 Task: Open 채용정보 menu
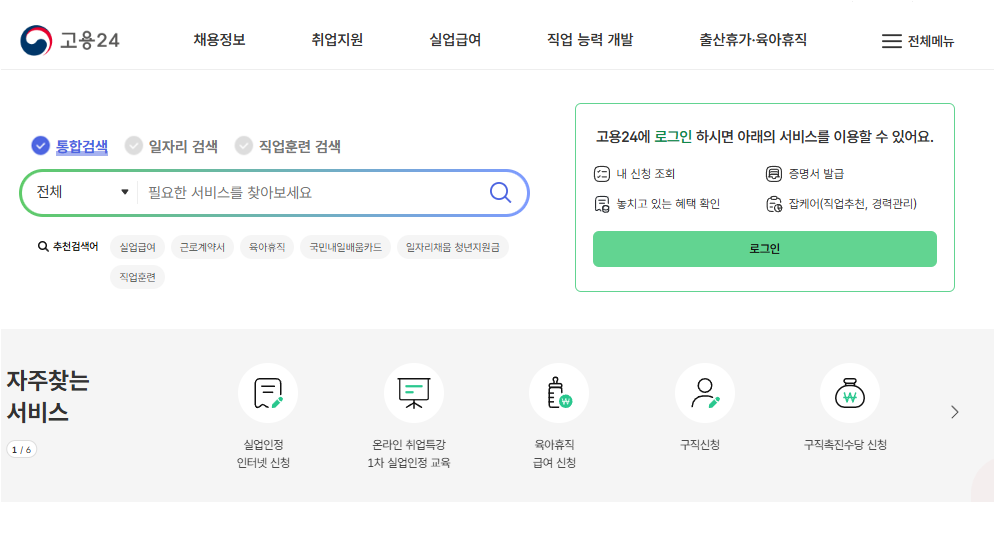[x=220, y=40]
